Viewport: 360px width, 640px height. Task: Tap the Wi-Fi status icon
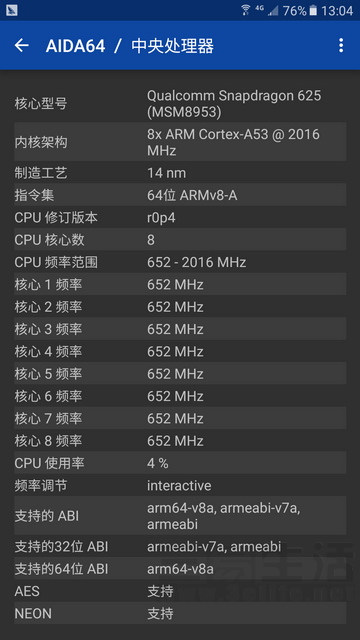[x=246, y=10]
